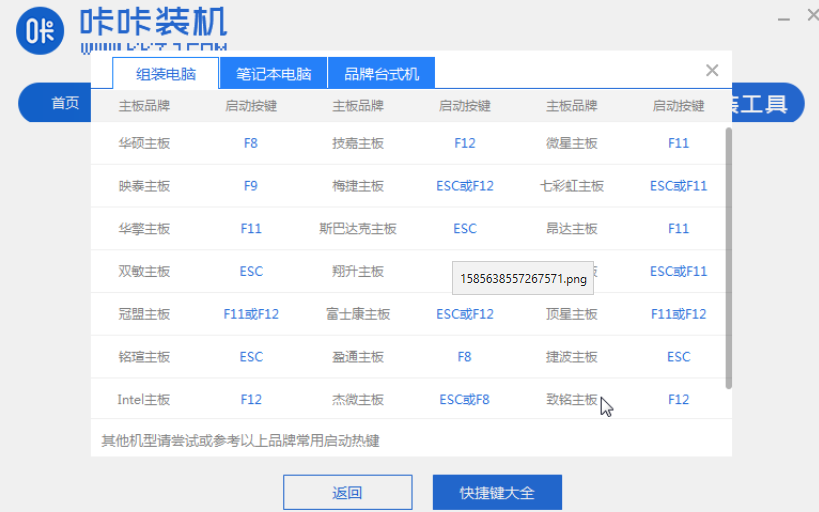The image size is (819, 512).
Task: Click the 咔咔装机 round logo icon
Action: coord(40,31)
